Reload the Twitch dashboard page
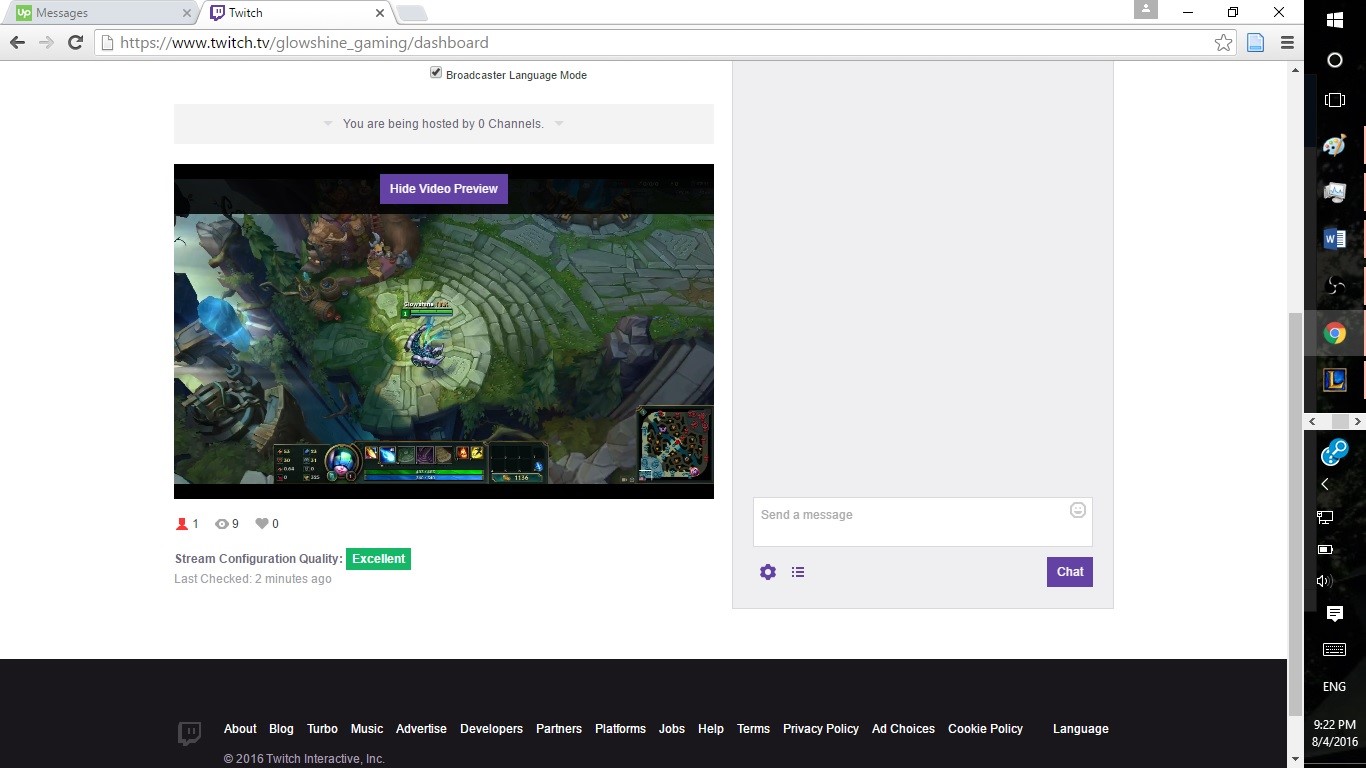 click(75, 42)
